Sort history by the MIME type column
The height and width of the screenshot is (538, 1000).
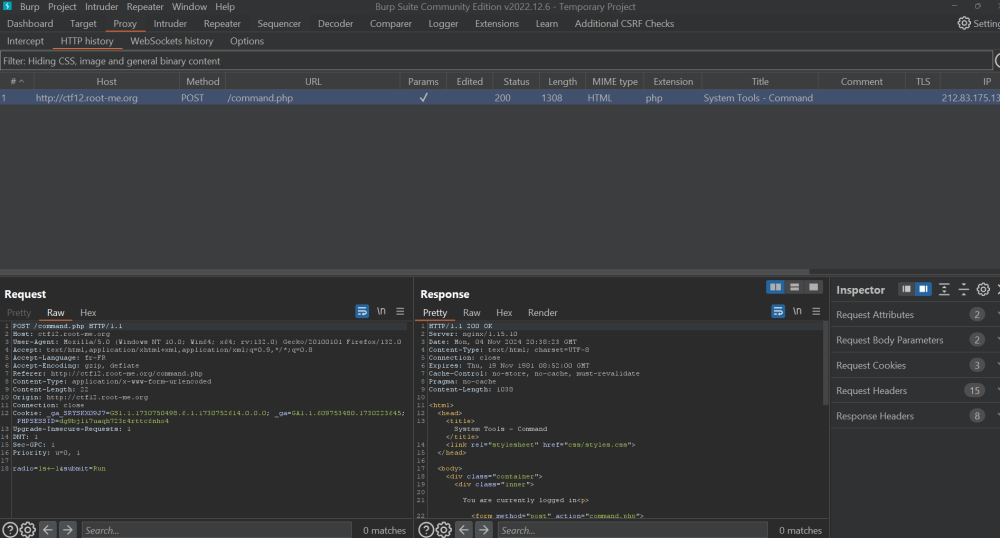pyautogui.click(x=614, y=81)
